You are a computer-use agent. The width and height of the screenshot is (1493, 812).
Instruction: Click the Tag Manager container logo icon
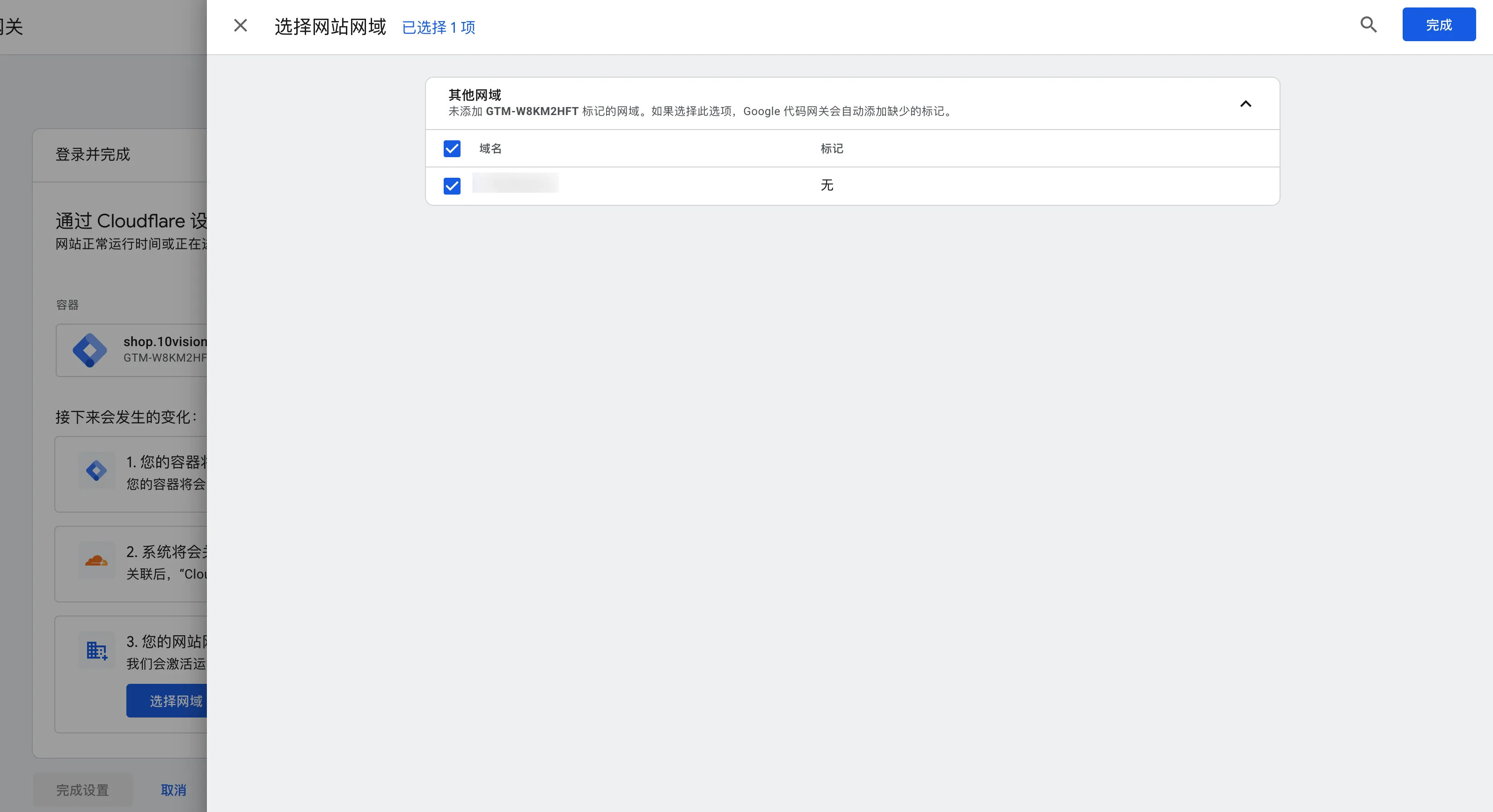click(90, 350)
